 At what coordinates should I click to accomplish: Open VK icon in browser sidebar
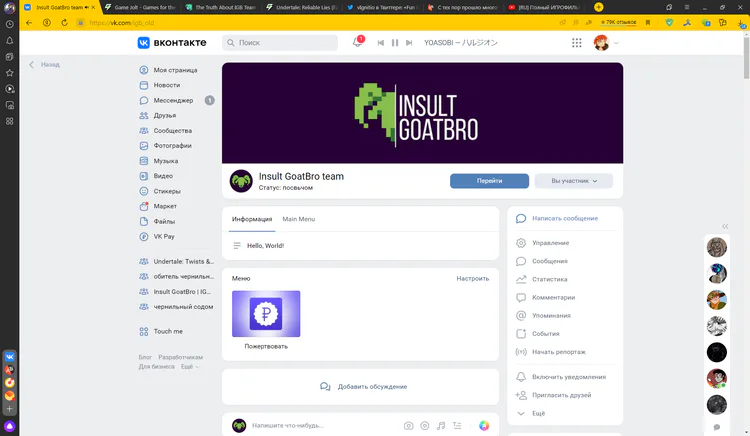coord(10,357)
